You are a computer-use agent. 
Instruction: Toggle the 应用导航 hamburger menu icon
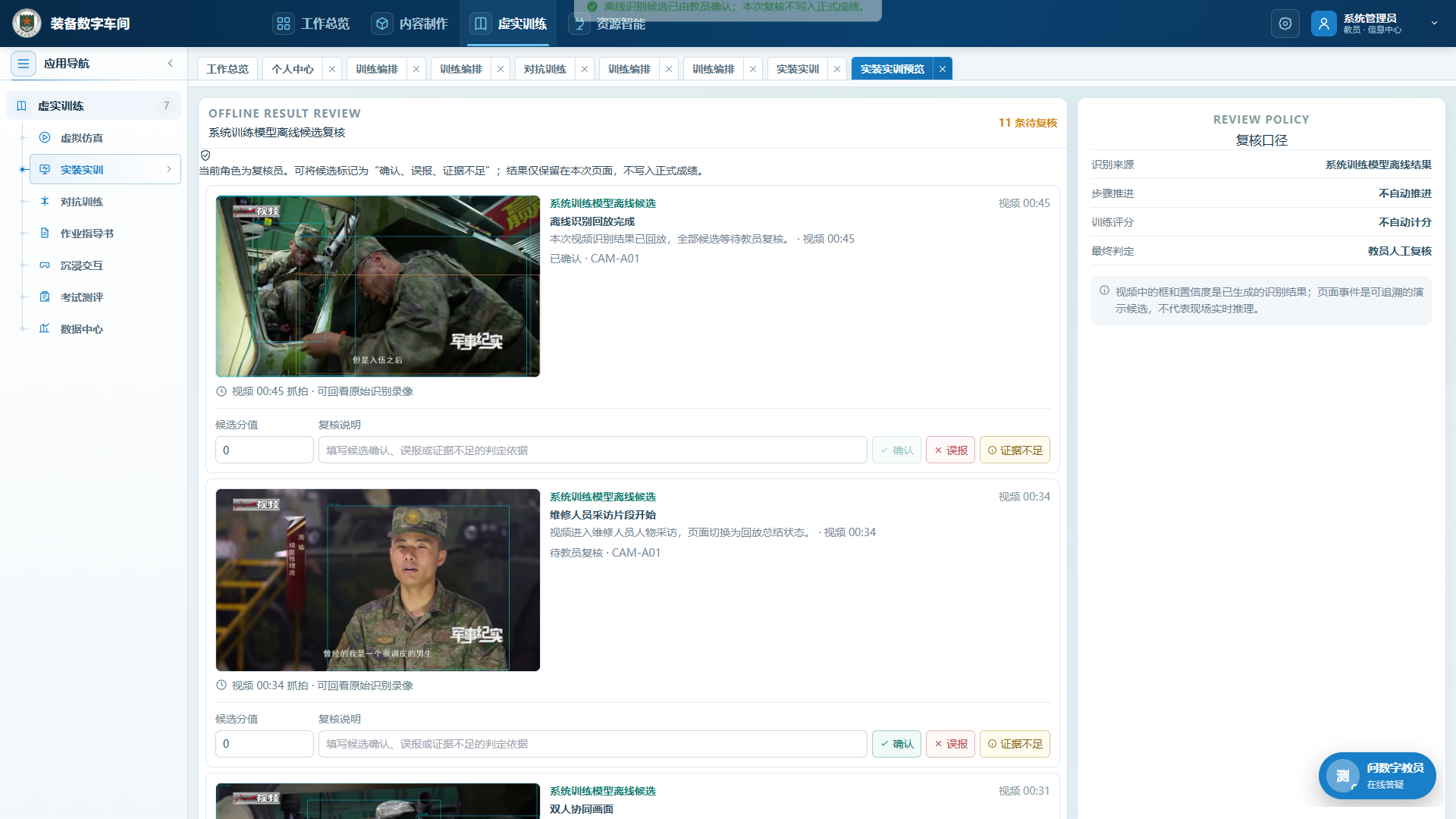point(24,64)
